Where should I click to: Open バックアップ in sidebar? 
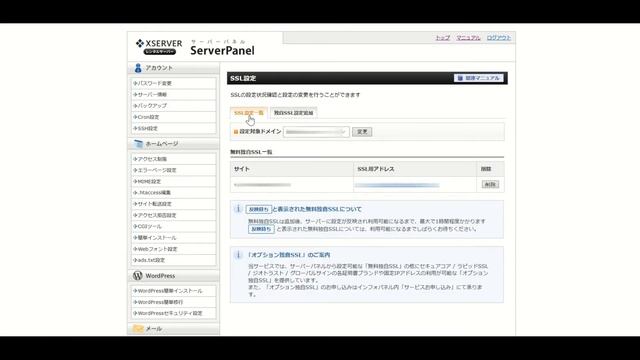click(x=173, y=106)
